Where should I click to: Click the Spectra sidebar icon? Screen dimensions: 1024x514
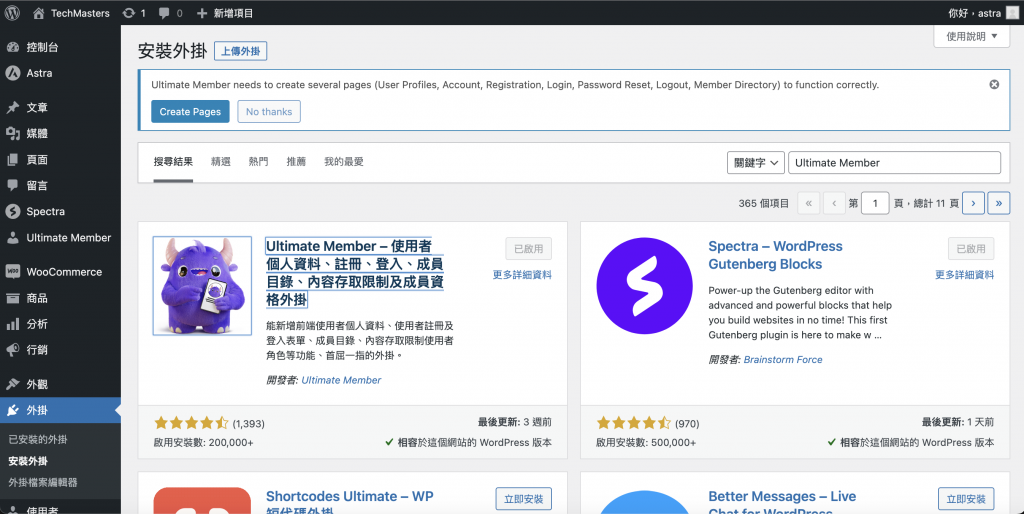pos(12,212)
